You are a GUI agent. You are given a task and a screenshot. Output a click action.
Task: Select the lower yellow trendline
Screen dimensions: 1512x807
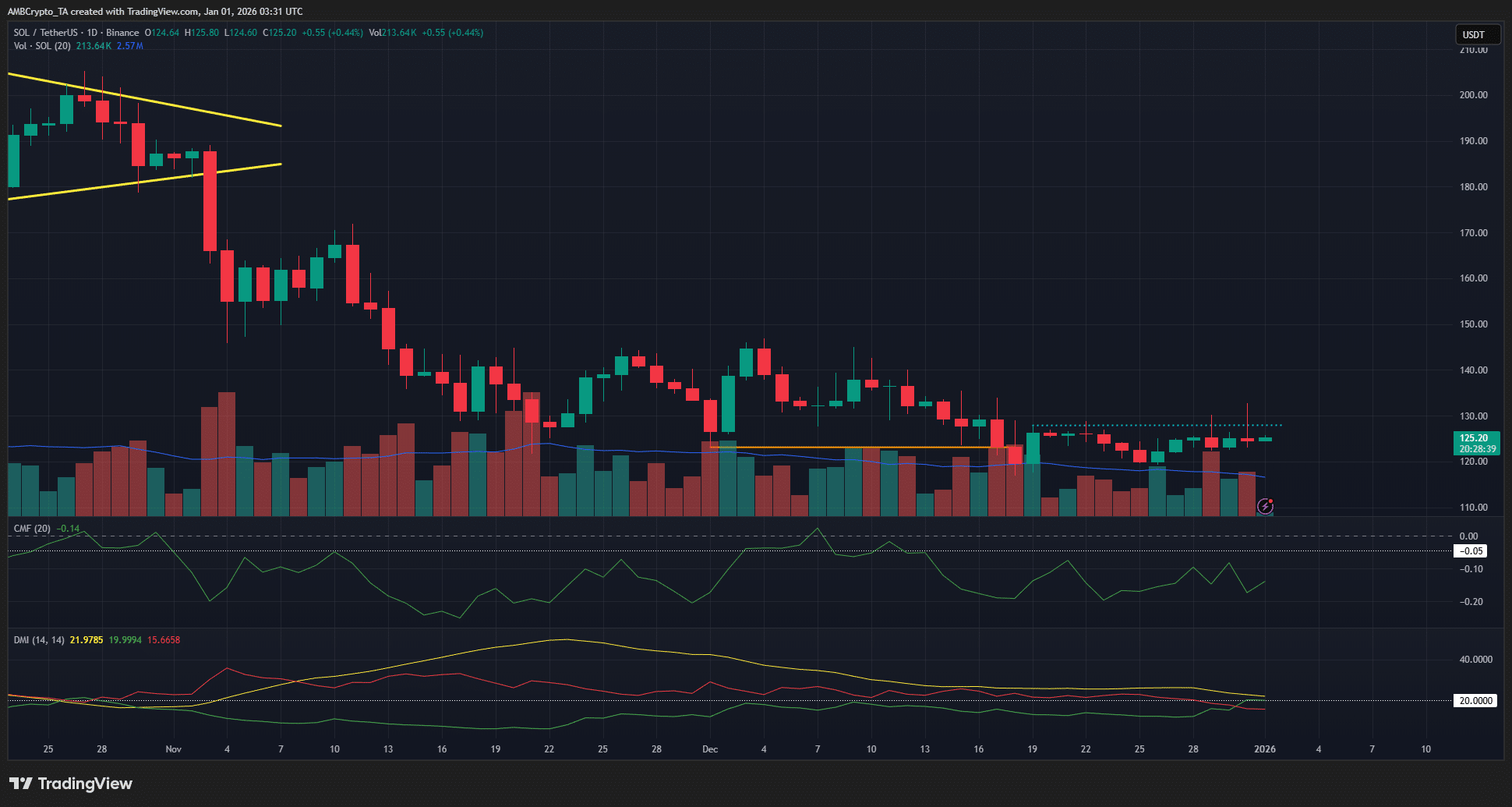[x=156, y=179]
